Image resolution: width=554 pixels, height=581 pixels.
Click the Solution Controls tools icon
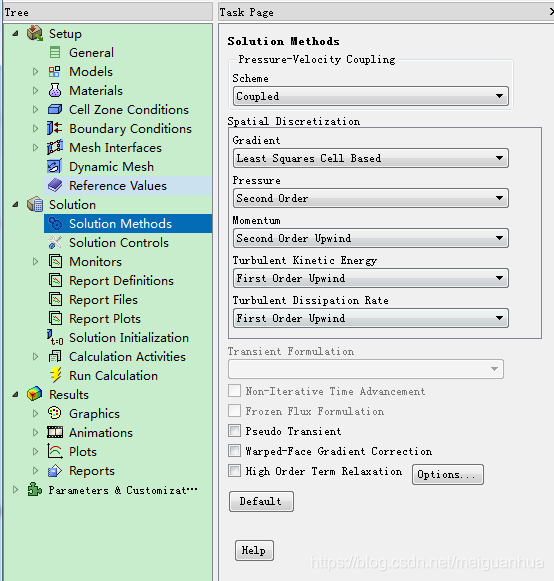(x=55, y=242)
